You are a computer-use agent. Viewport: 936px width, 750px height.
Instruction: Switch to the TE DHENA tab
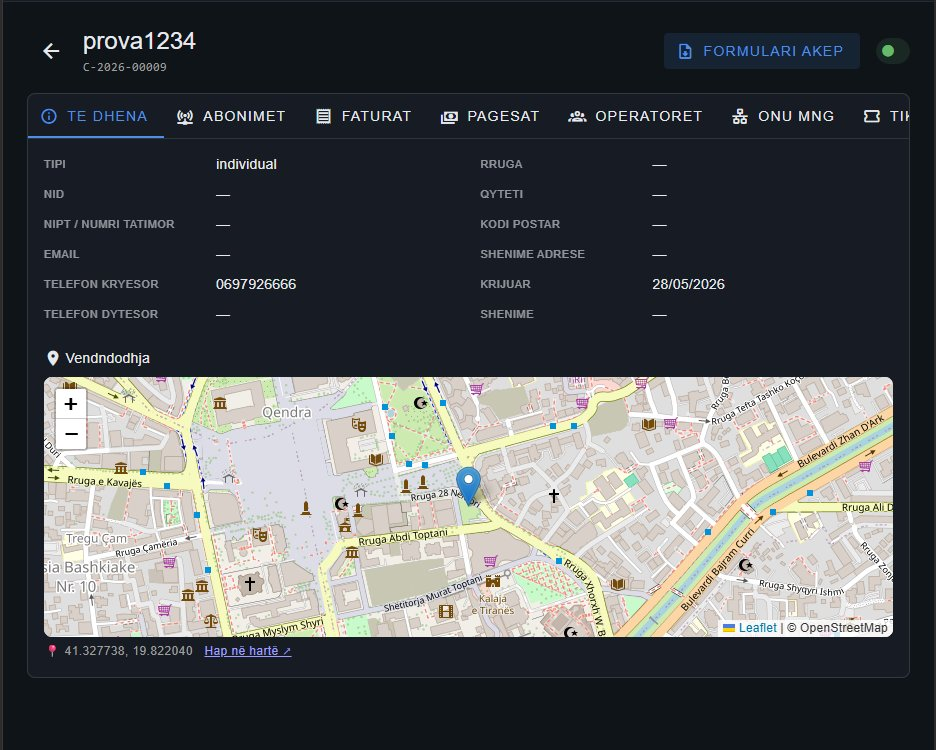click(96, 116)
